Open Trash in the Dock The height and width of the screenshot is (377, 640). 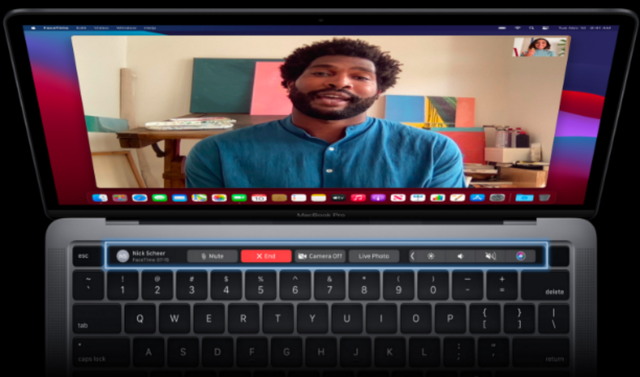[544, 198]
